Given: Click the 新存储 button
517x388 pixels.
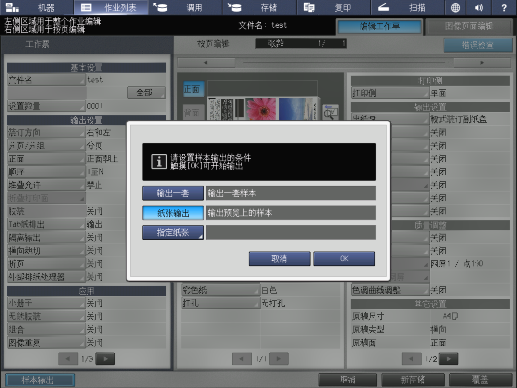Looking at the screenshot, I should [413, 380].
